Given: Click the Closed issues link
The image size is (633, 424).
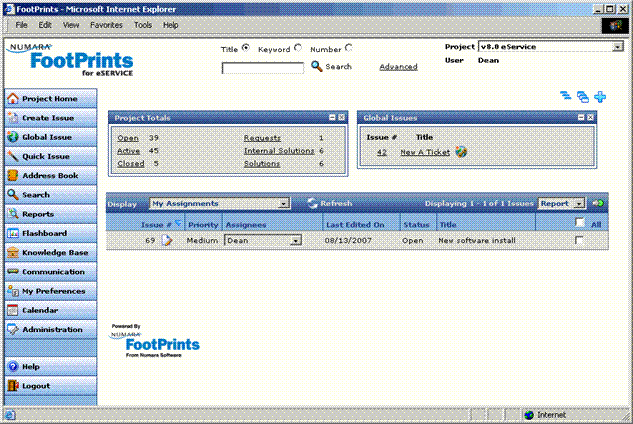Looking at the screenshot, I should [x=131, y=164].
